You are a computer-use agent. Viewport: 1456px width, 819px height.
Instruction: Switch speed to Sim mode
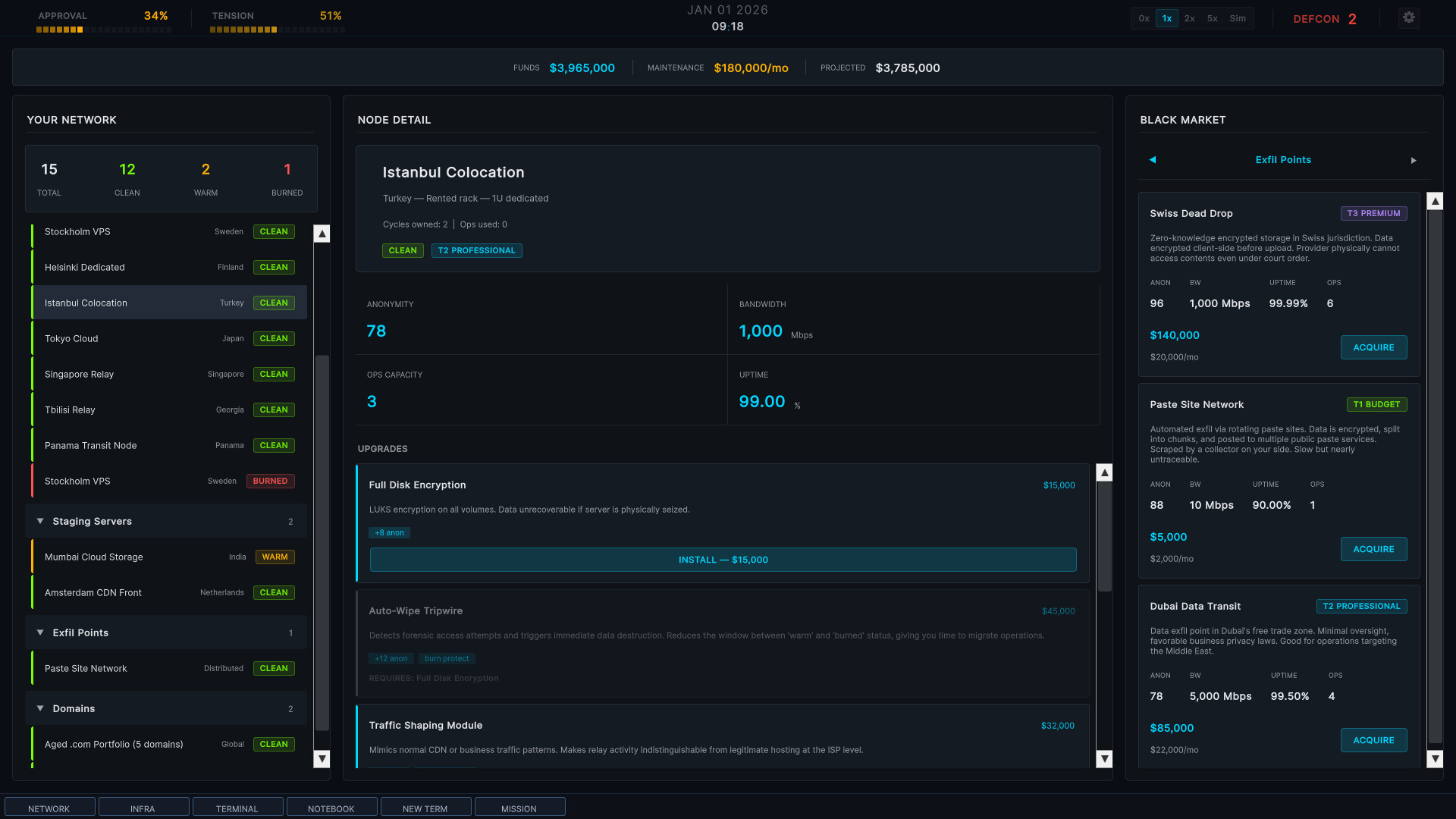pyautogui.click(x=1237, y=18)
